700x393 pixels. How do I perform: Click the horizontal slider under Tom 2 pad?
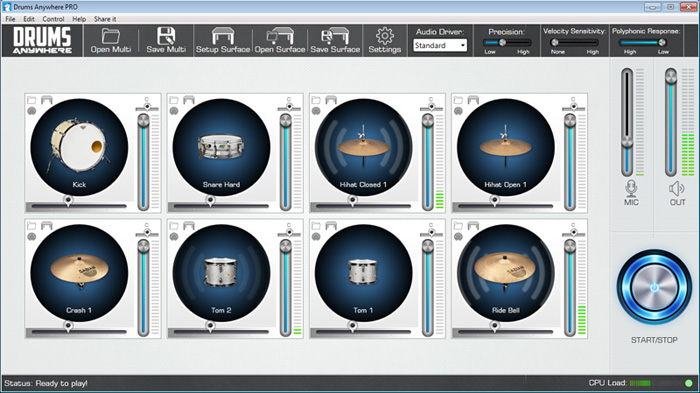tap(221, 332)
